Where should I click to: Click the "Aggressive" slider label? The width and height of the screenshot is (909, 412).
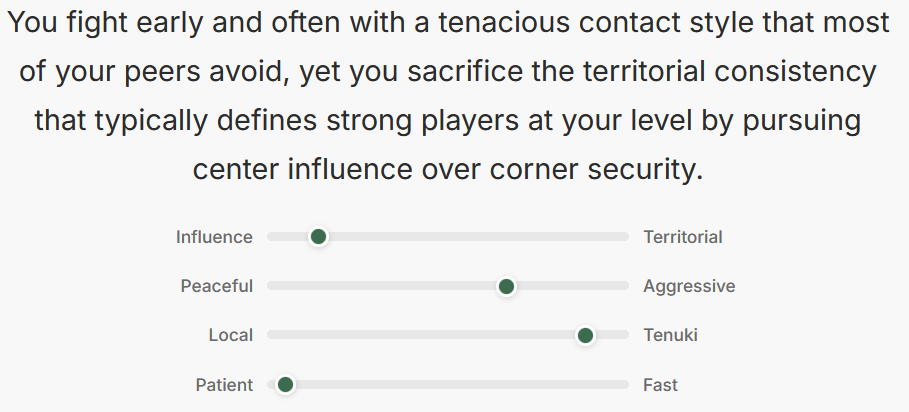[x=689, y=287]
